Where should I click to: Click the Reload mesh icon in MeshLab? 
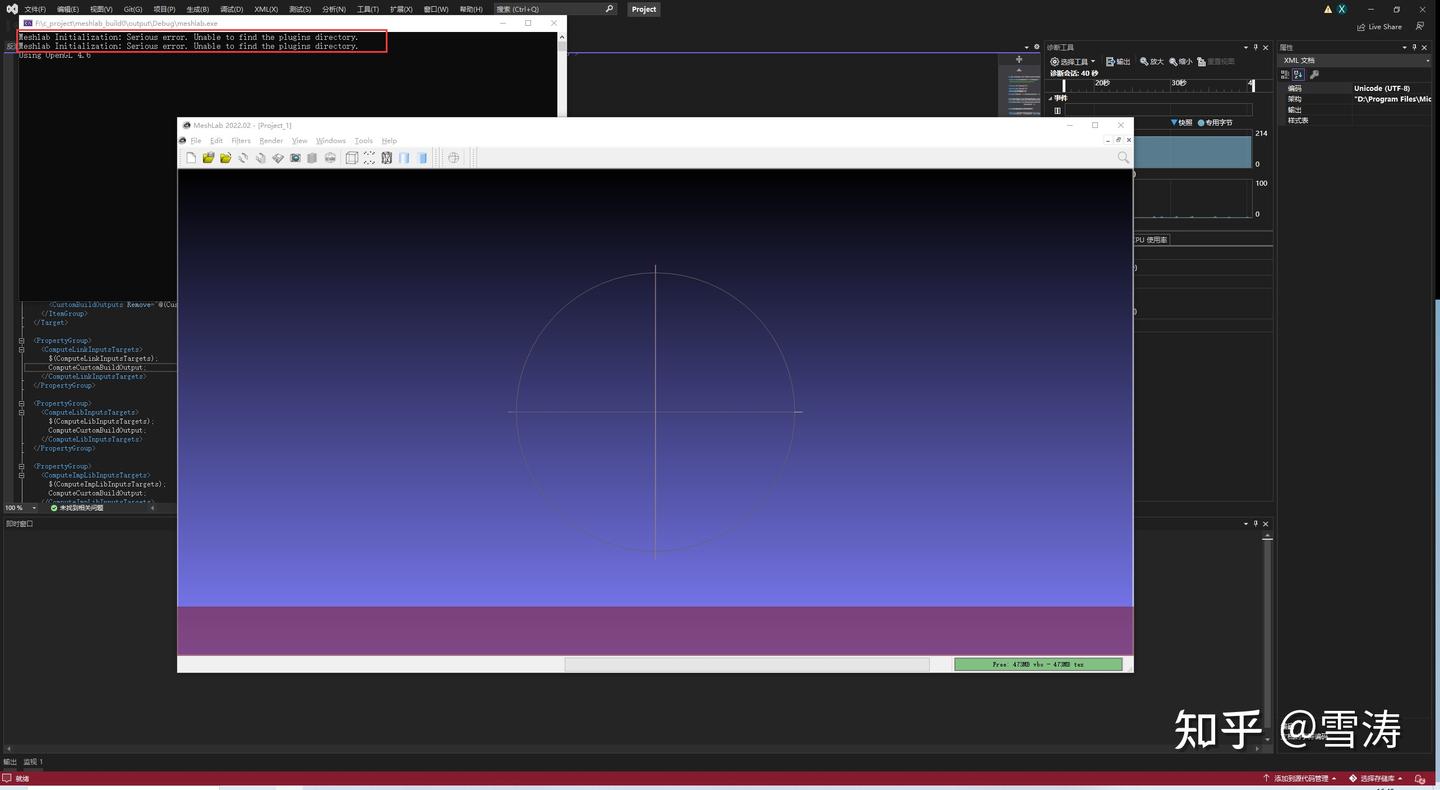(243, 157)
